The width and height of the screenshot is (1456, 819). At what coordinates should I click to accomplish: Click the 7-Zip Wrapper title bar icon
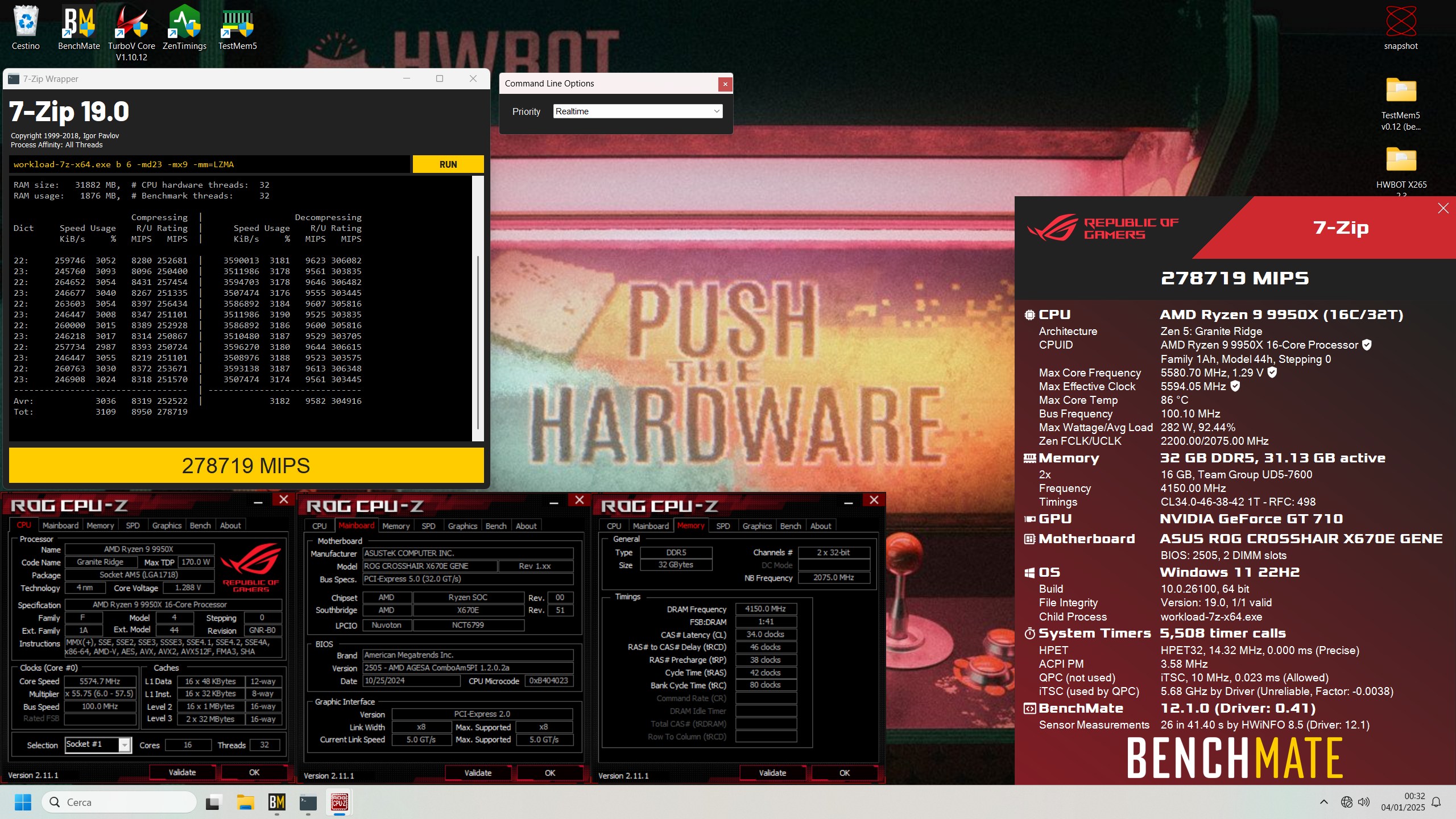click(x=14, y=79)
